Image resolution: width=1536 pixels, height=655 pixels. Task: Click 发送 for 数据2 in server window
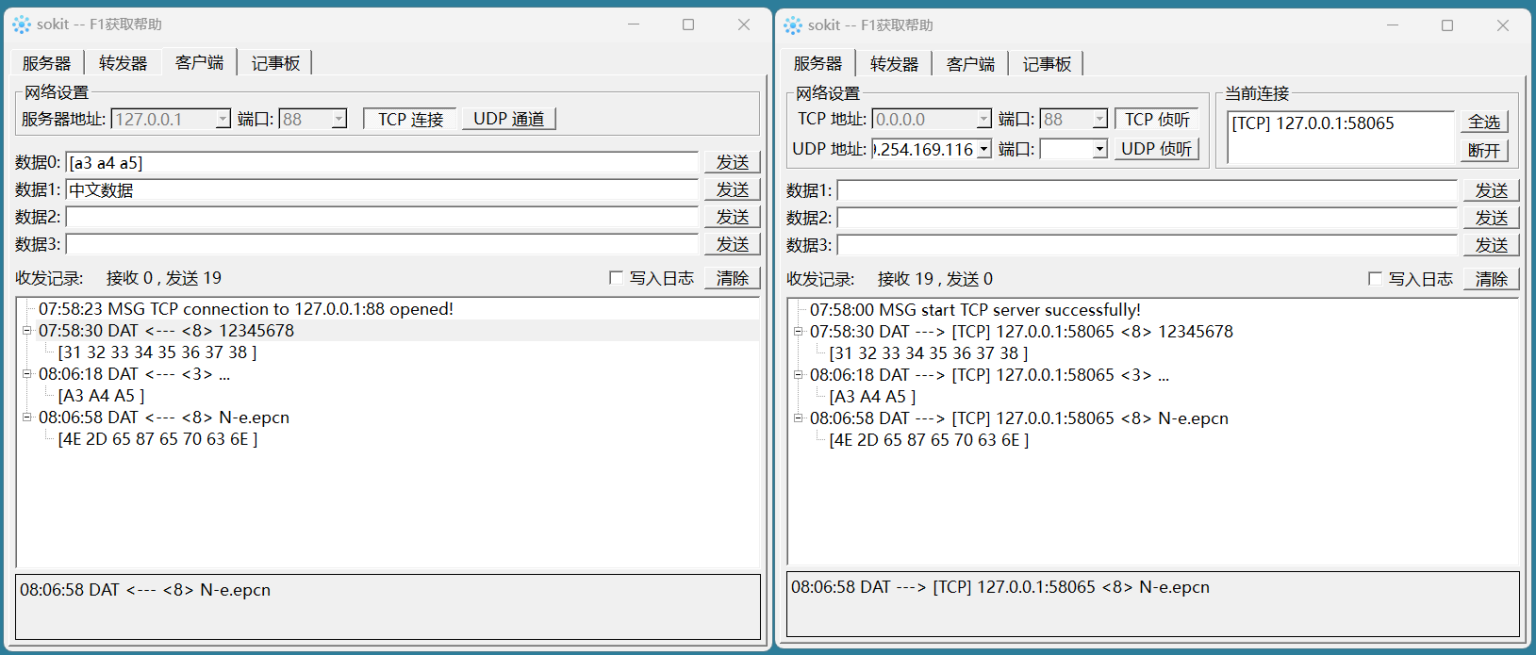pos(1491,217)
